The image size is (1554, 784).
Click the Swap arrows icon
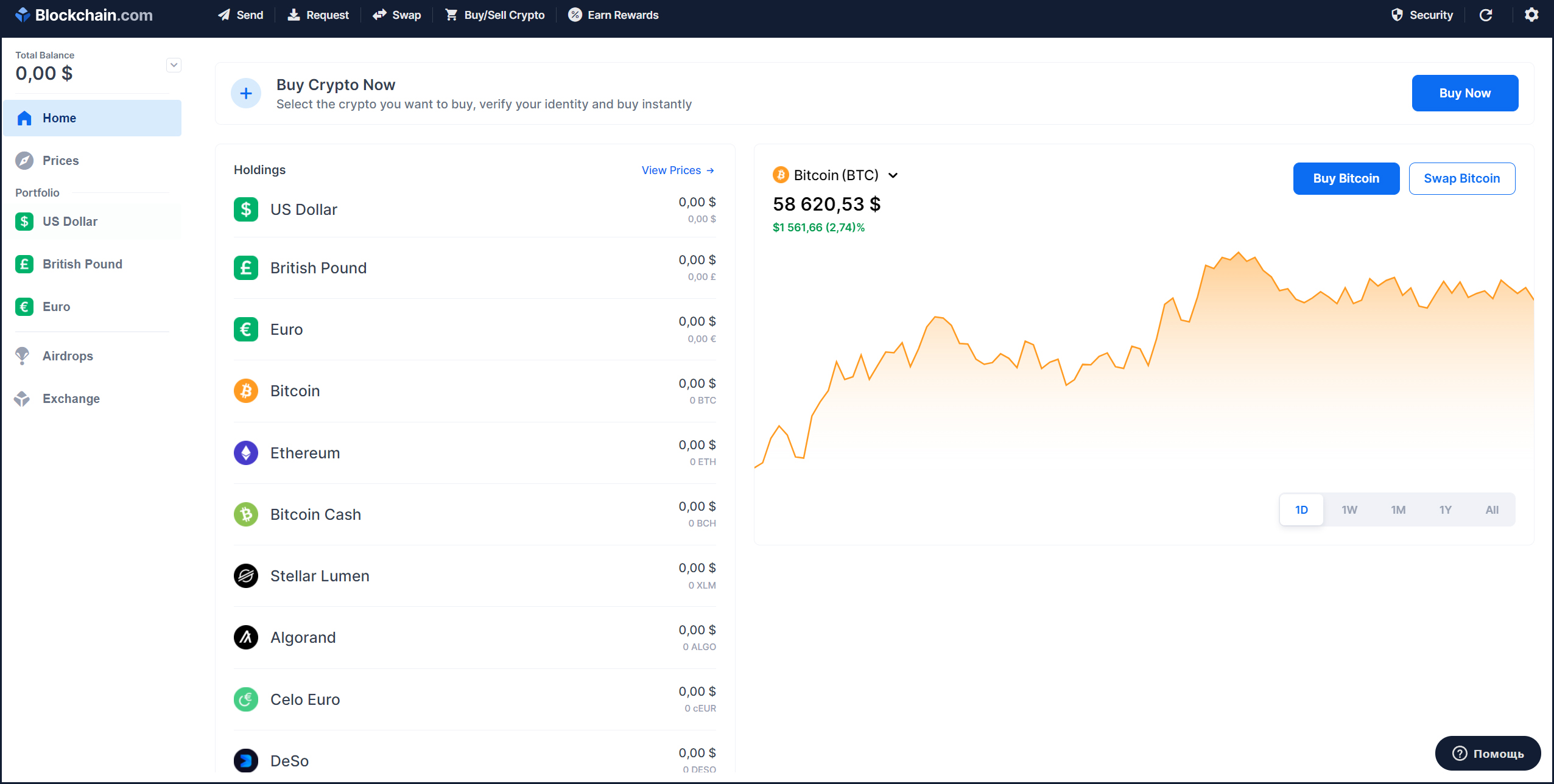[x=379, y=15]
